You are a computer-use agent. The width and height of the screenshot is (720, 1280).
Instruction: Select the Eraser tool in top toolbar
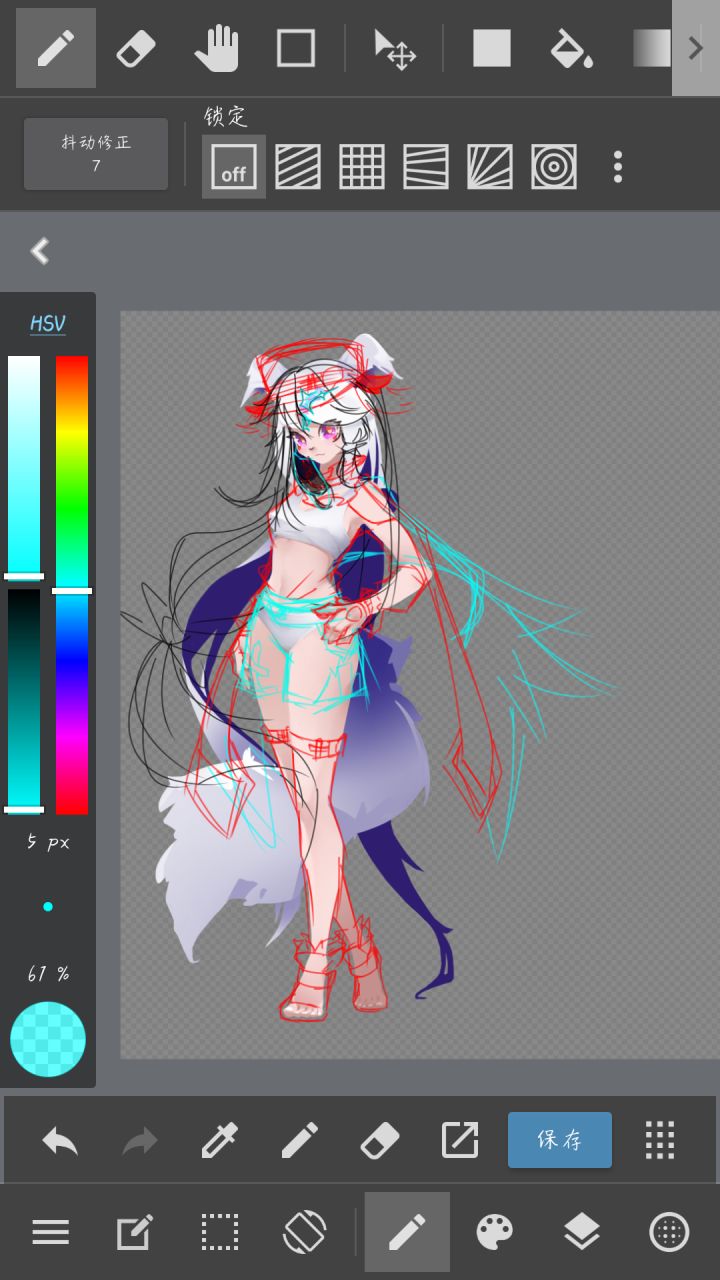pyautogui.click(x=136, y=48)
